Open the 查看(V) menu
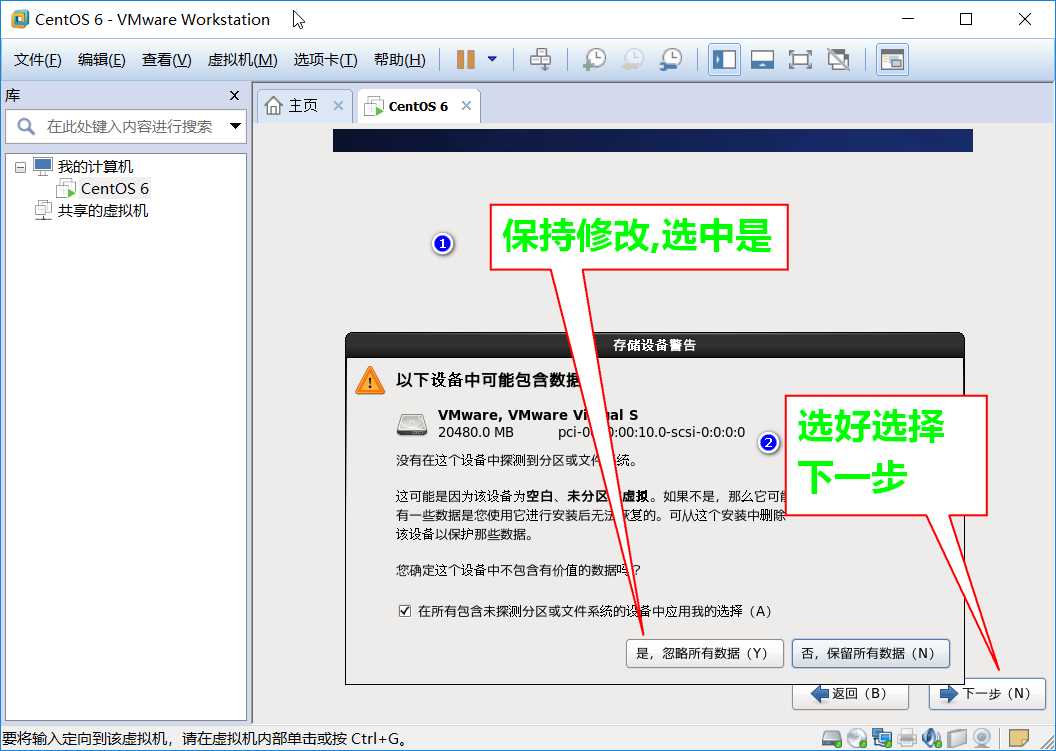The width and height of the screenshot is (1056, 751). (166, 60)
